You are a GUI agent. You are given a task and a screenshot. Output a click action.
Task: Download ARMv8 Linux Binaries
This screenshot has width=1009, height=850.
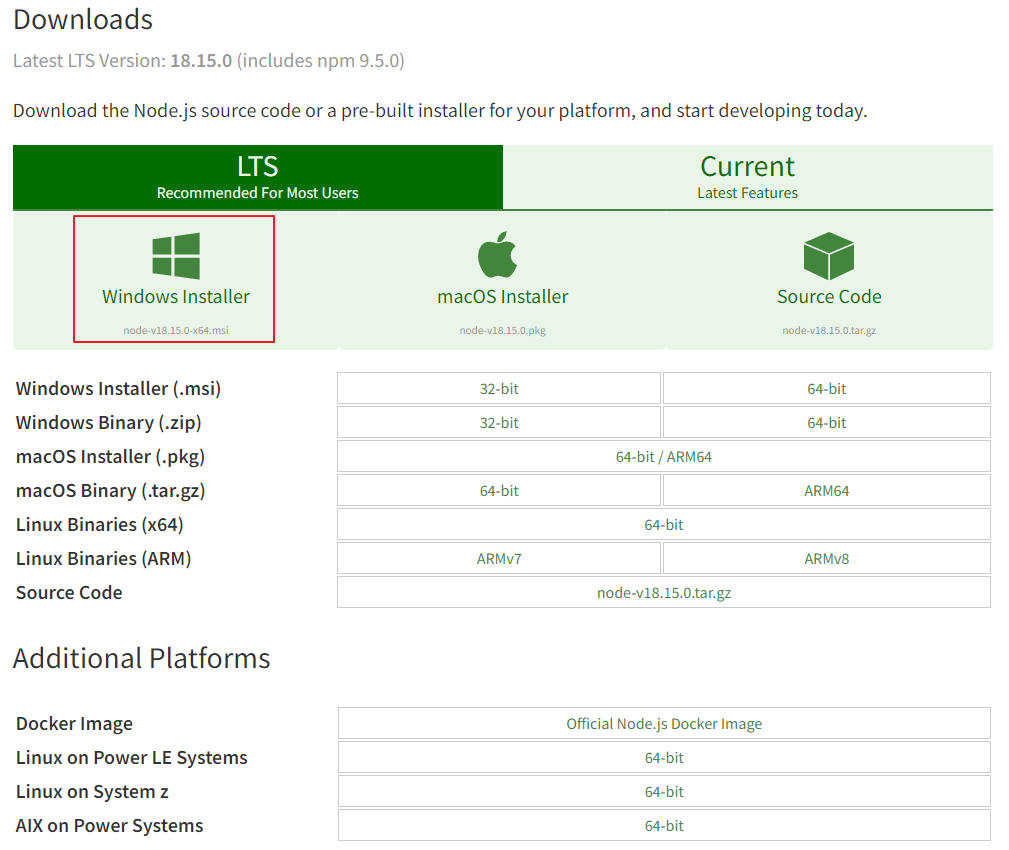827,559
